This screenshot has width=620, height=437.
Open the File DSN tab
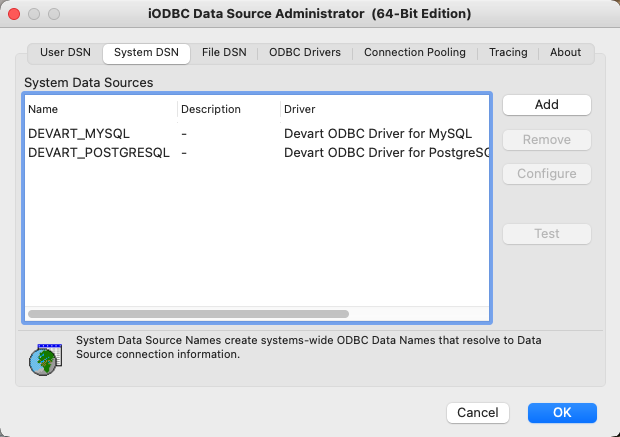[x=224, y=53]
